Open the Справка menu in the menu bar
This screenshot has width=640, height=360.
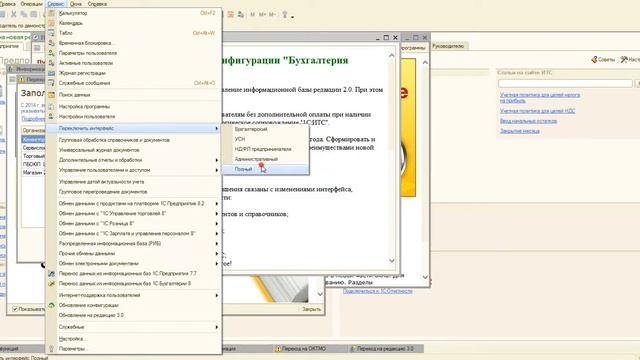(97, 4)
